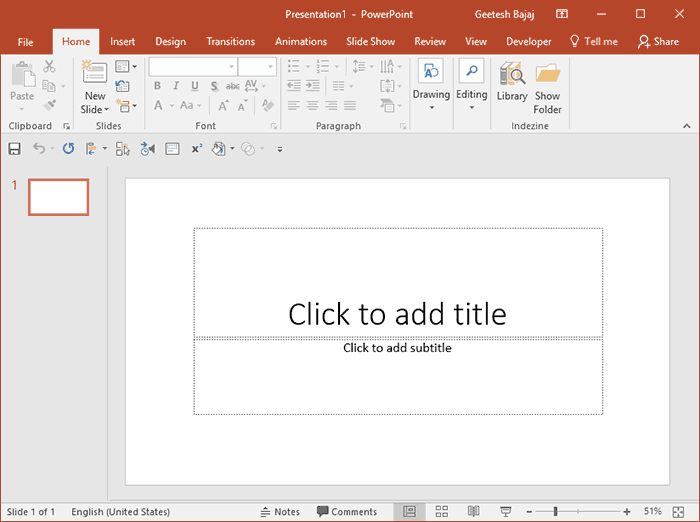Image resolution: width=700 pixels, height=522 pixels.
Task: Click the Share button
Action: [x=658, y=42]
